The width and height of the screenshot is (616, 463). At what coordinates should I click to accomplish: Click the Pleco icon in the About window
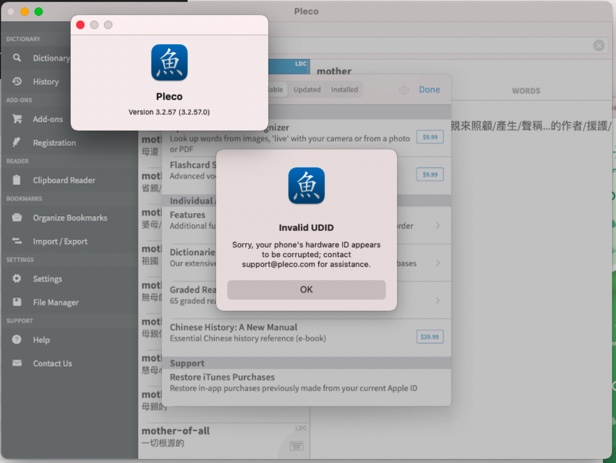coord(169,62)
